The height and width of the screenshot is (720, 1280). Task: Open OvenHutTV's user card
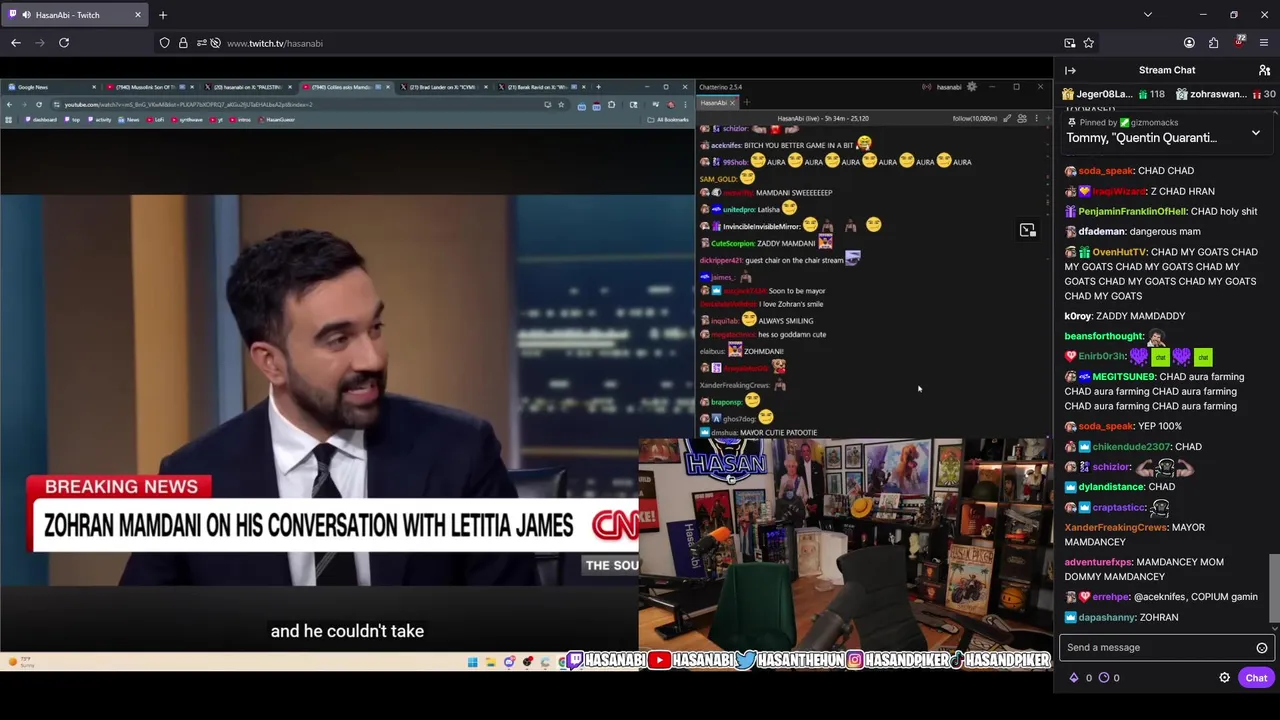click(x=1119, y=252)
